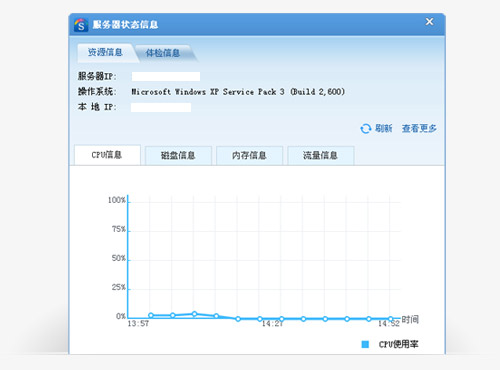Click the app logo in title bar

(81, 25)
